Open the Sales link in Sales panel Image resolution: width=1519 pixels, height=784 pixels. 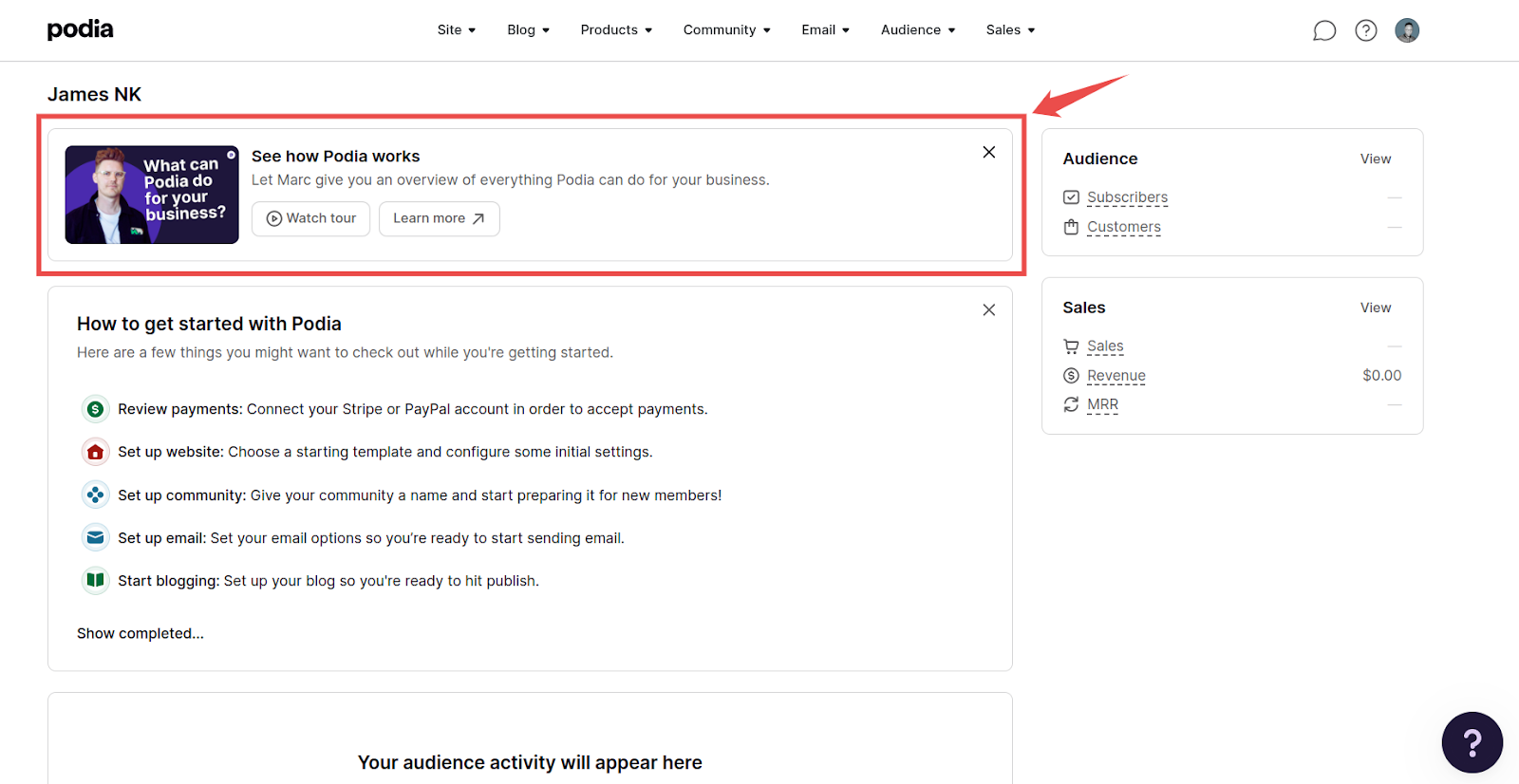coord(1105,346)
